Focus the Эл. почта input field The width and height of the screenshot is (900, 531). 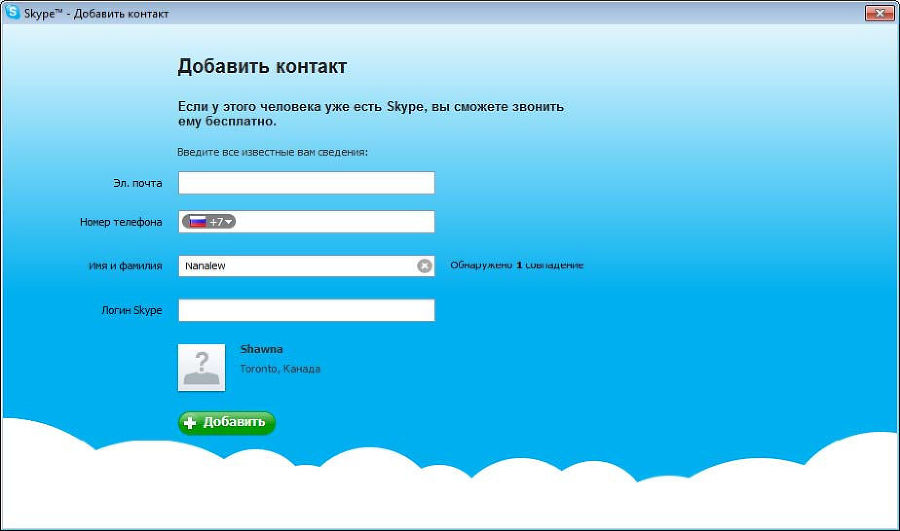coord(306,183)
